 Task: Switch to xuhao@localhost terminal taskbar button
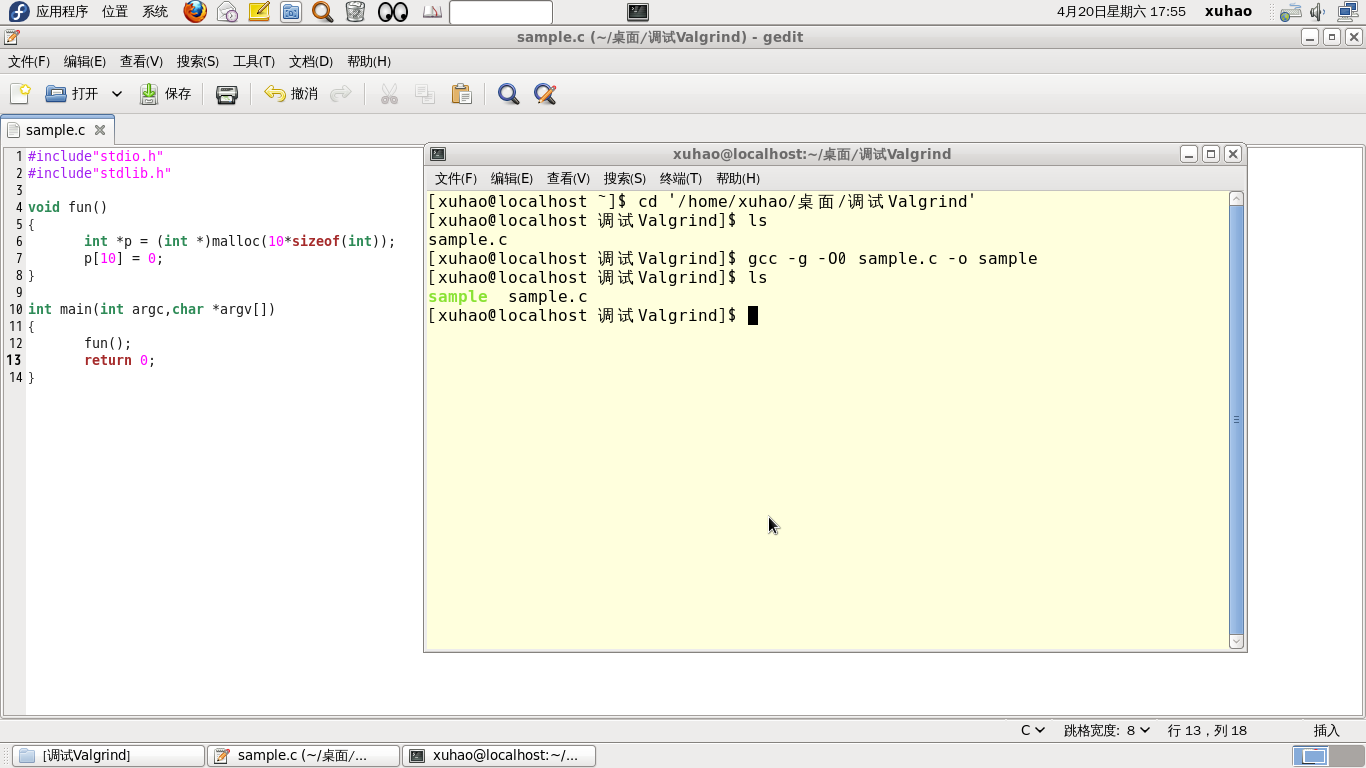pos(499,755)
